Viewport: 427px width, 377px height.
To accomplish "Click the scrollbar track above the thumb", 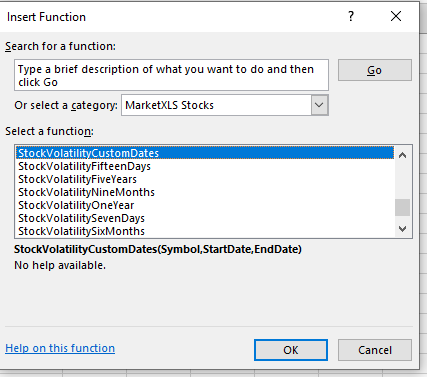I will point(403,181).
